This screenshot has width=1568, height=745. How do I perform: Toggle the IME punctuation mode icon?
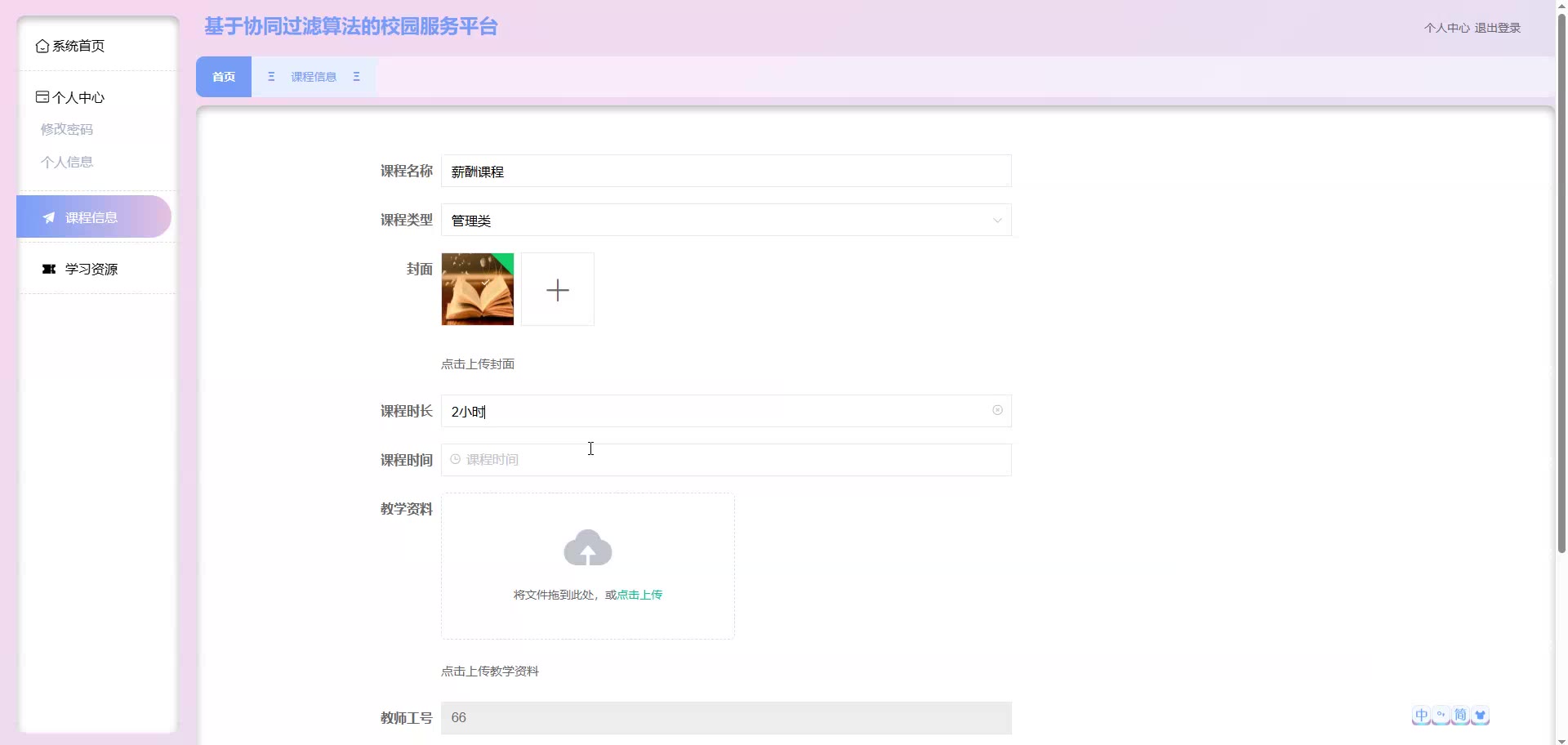tap(1441, 716)
